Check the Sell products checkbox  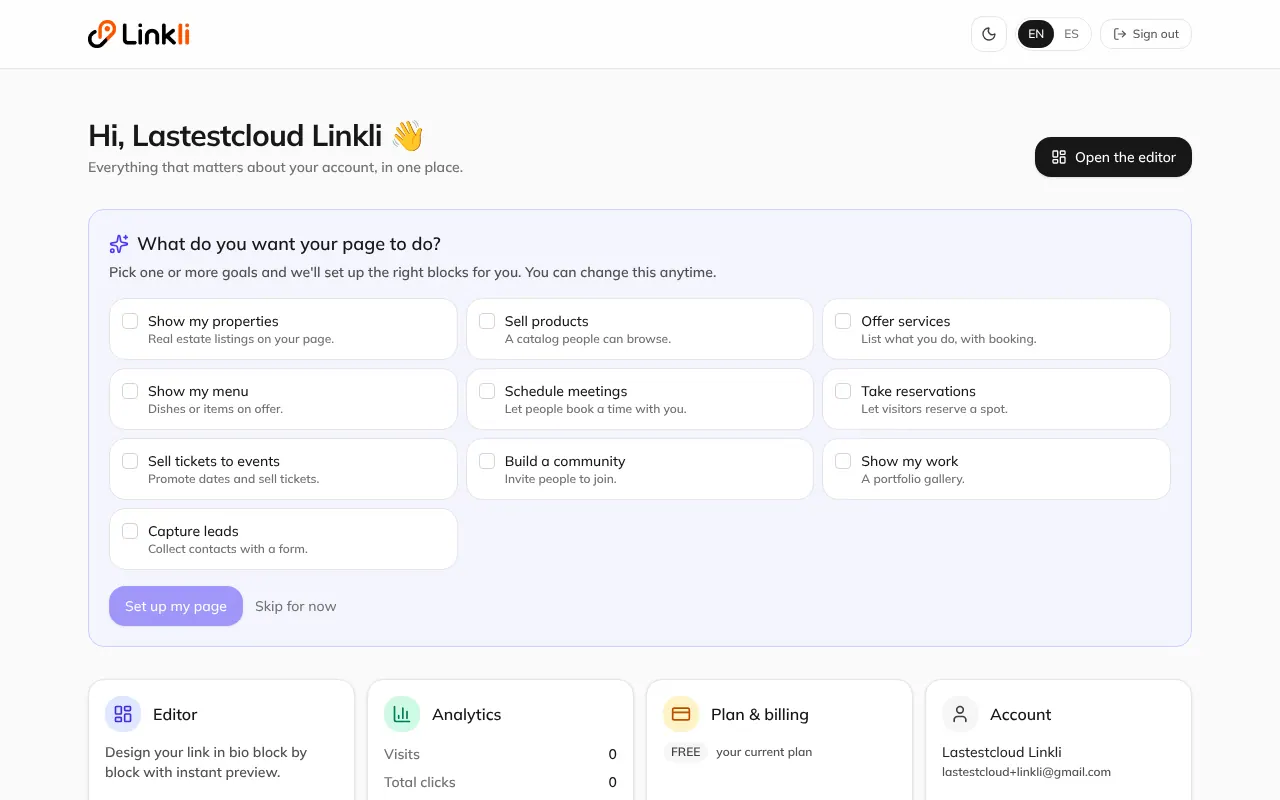[x=487, y=321]
